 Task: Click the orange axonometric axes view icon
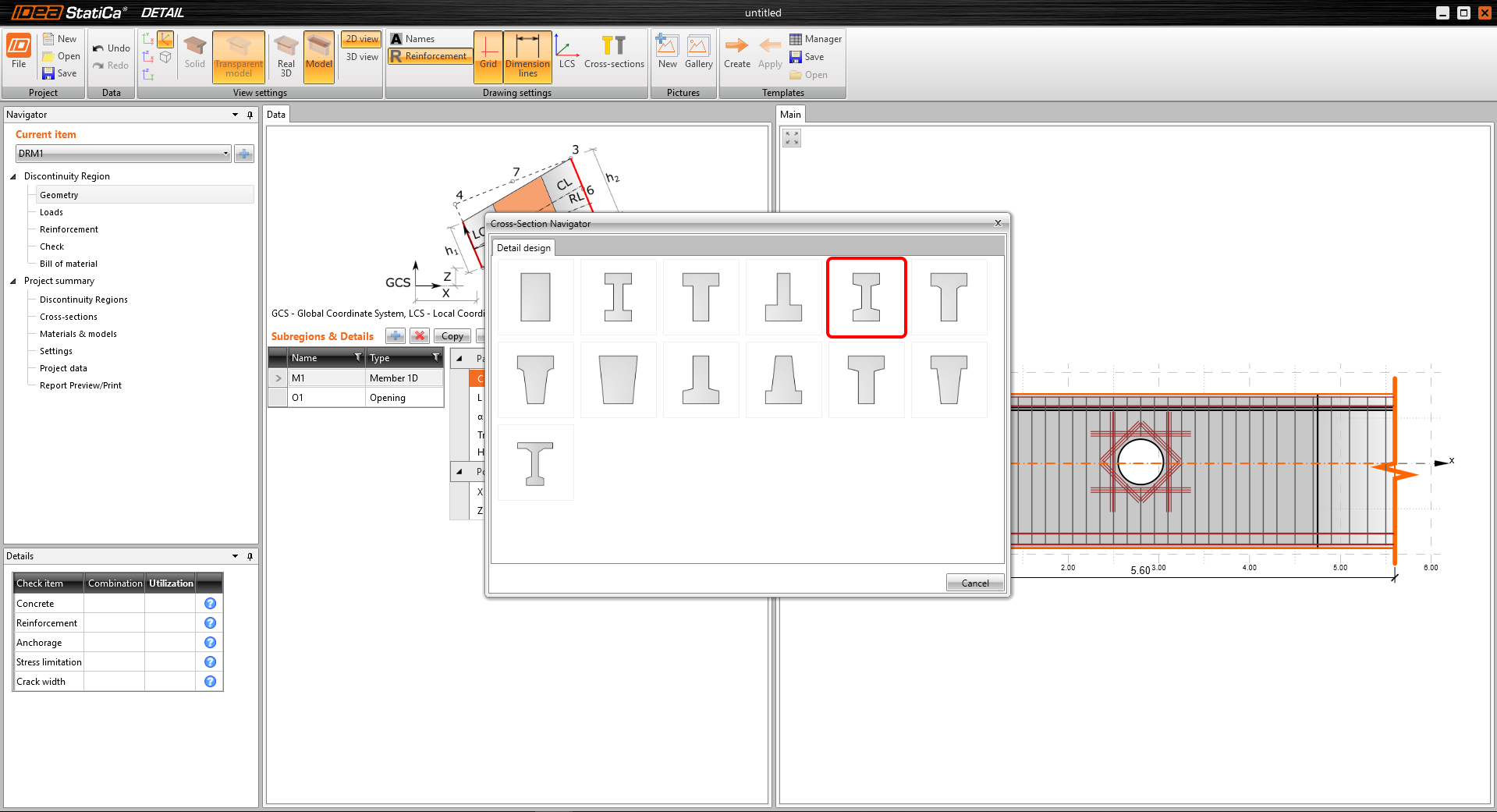pyautogui.click(x=165, y=39)
